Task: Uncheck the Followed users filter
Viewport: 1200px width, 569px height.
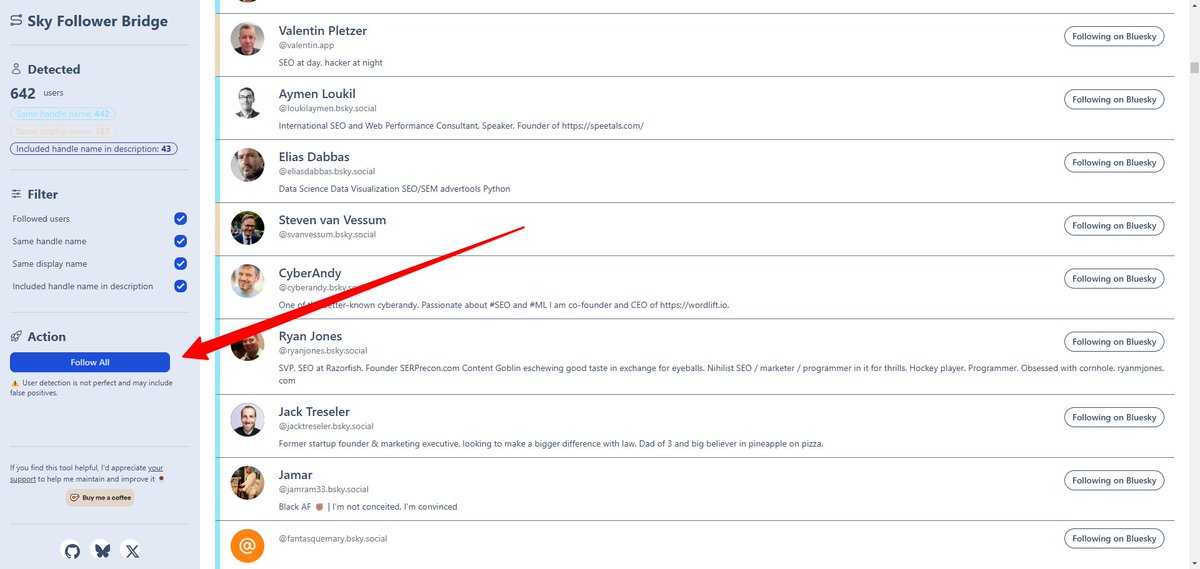Action: (181, 218)
